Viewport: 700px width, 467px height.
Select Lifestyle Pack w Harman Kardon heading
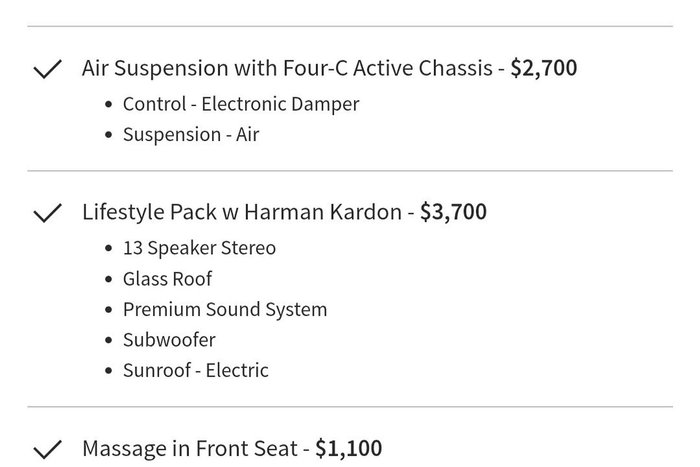(x=242, y=212)
